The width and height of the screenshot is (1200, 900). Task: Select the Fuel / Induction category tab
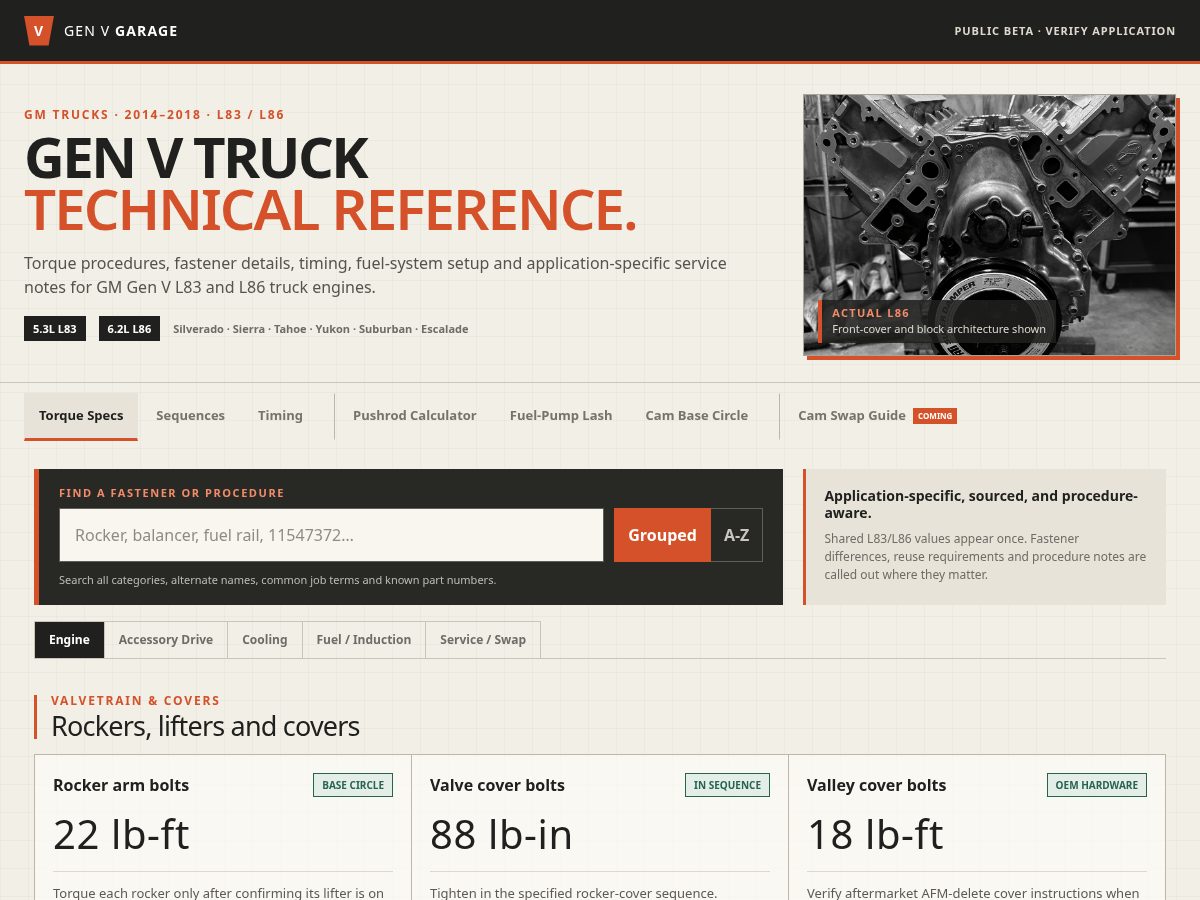(364, 640)
